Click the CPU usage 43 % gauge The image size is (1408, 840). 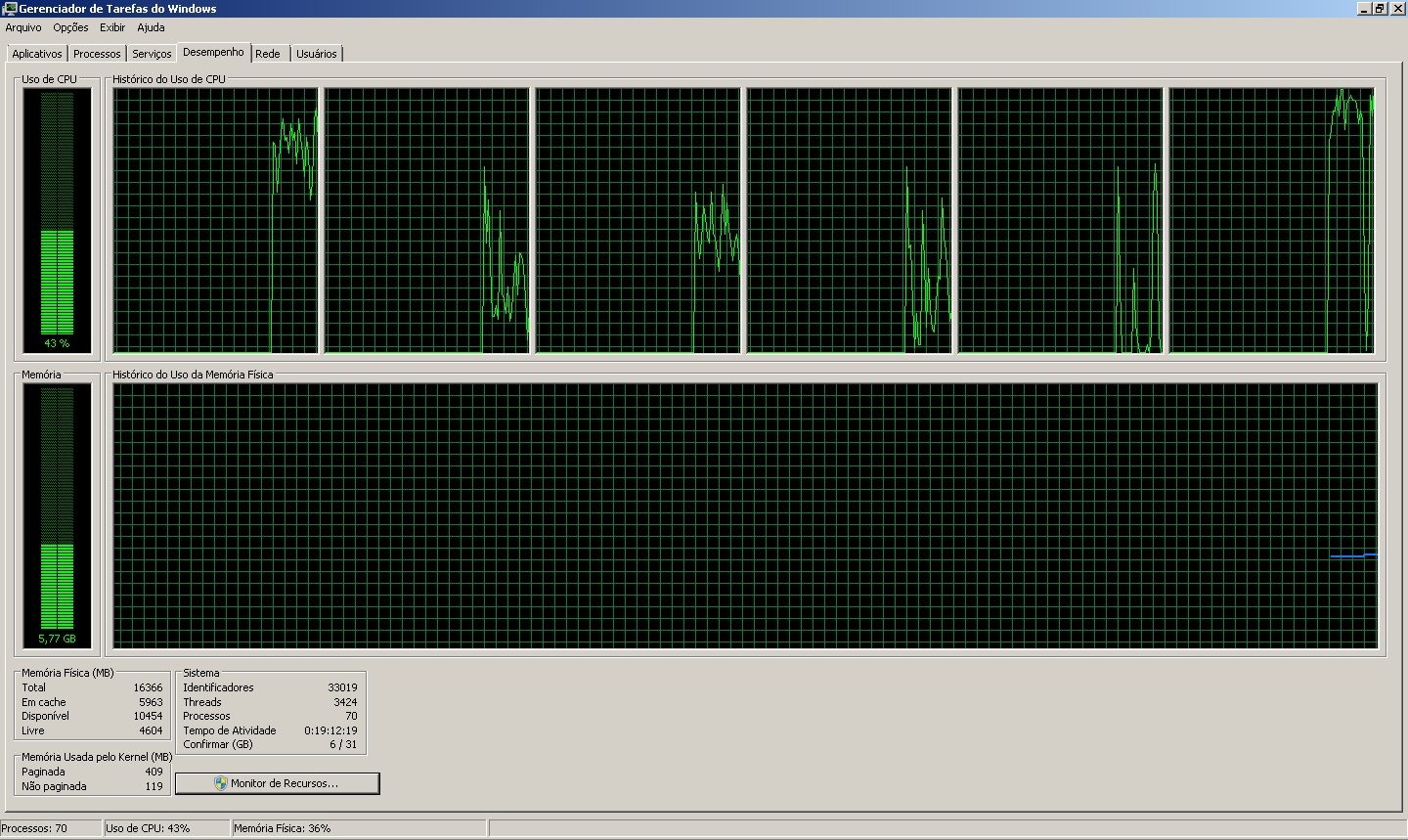click(x=57, y=220)
